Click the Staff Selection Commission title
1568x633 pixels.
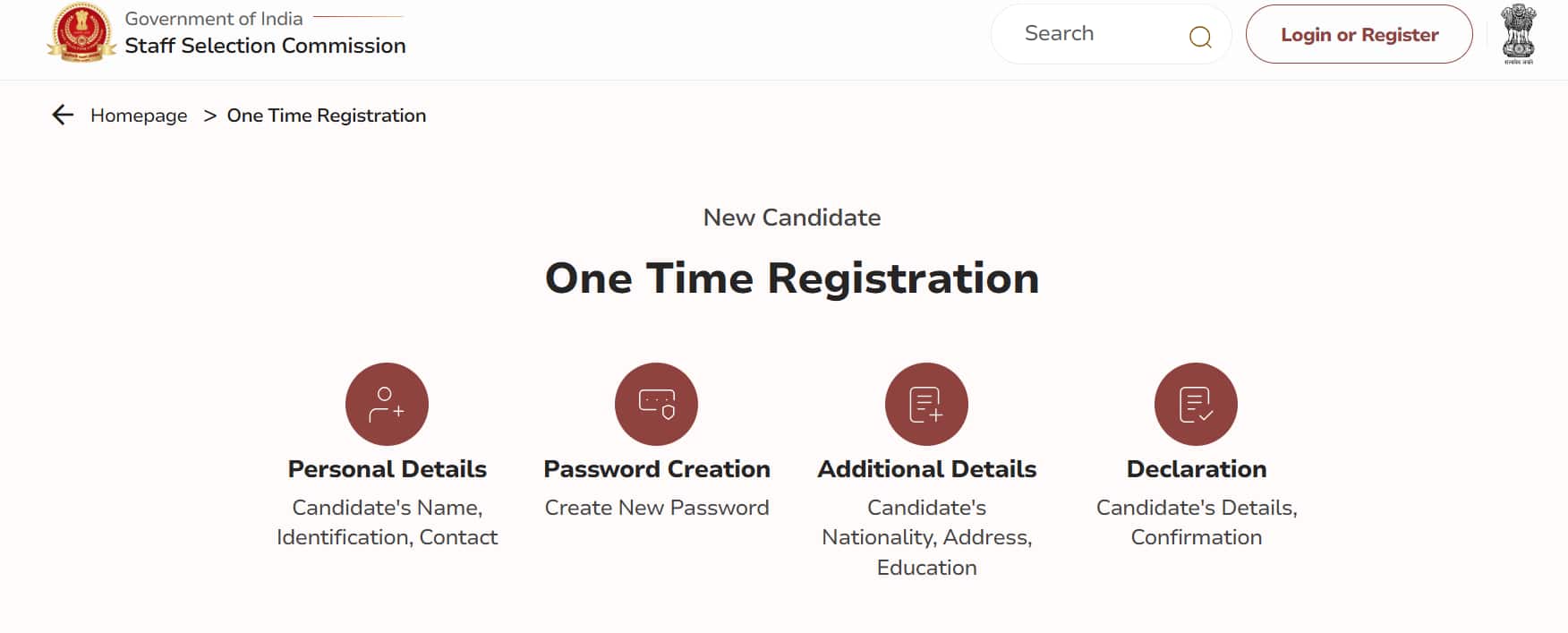tap(265, 46)
